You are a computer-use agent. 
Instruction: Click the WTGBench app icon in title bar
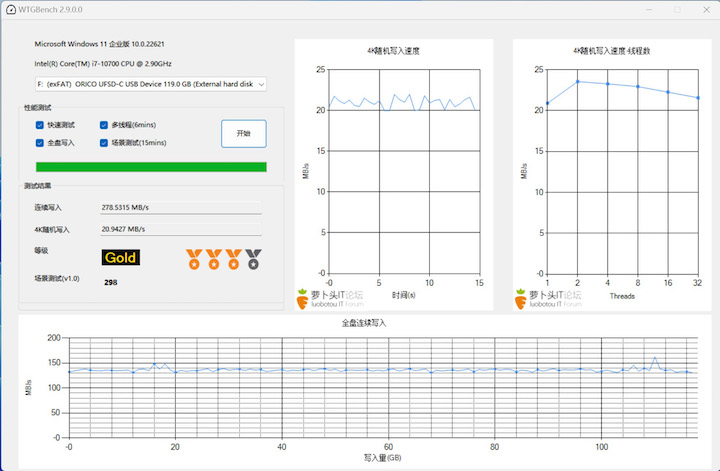pos(9,9)
